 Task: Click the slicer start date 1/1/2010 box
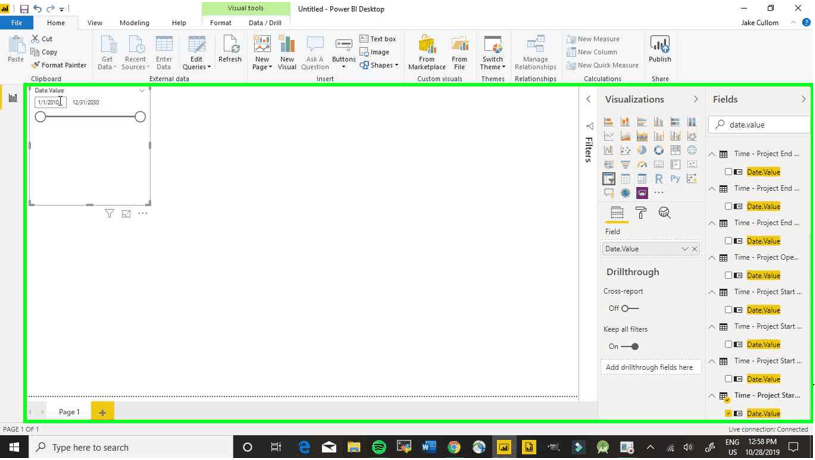[x=50, y=102]
